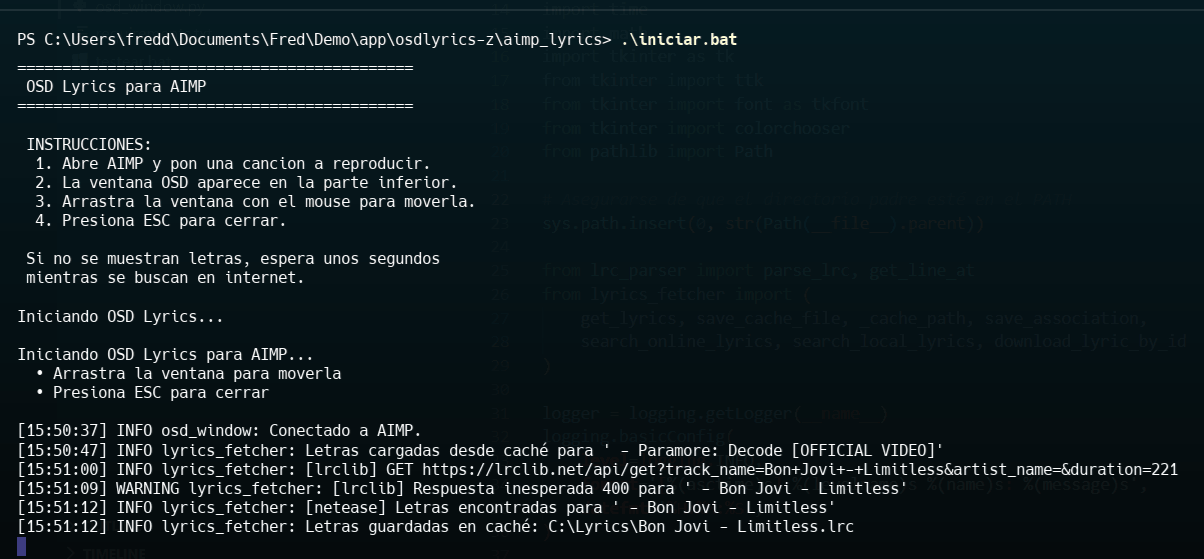Click the "Presiona ESC para cerrar" bullet line

161,393
